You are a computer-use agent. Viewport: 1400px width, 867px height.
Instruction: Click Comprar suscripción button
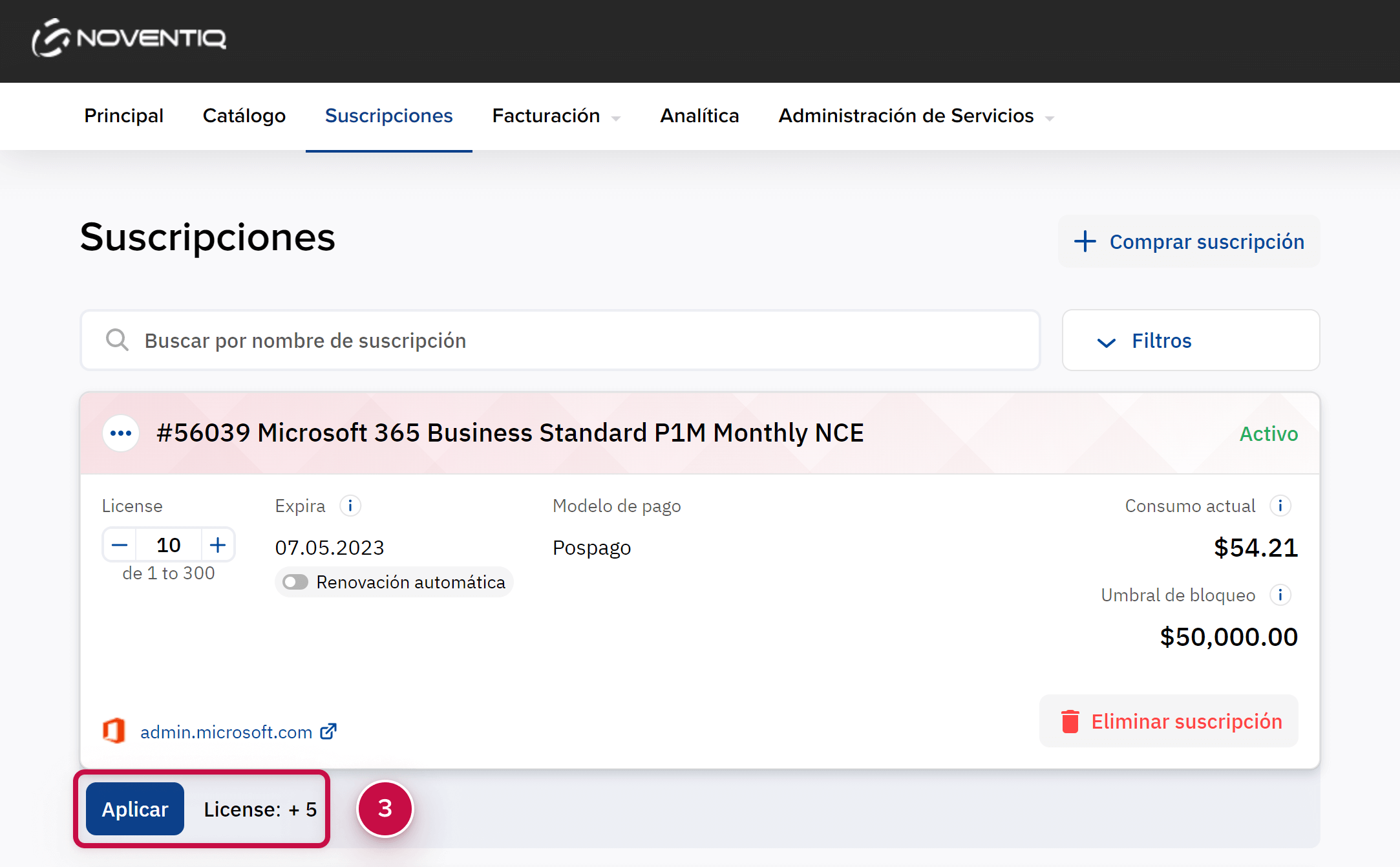coord(1189,242)
